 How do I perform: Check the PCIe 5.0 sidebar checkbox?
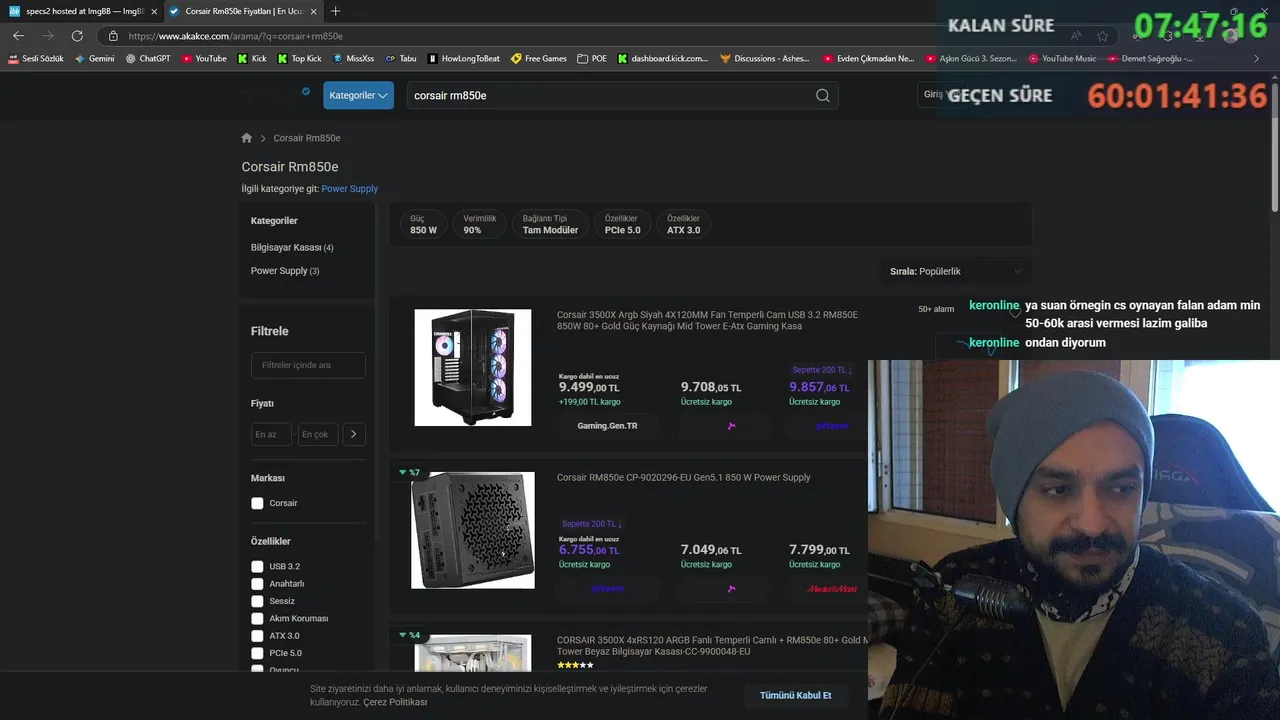pyautogui.click(x=257, y=653)
